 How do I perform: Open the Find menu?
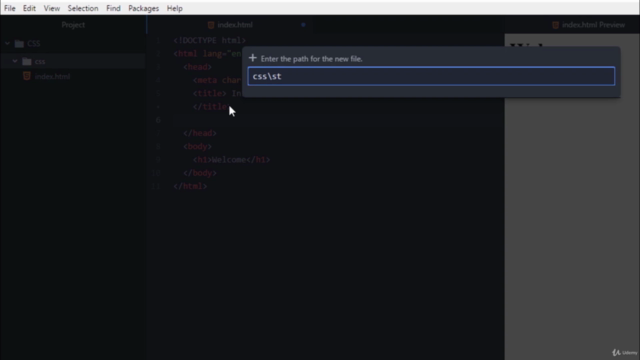point(113,8)
